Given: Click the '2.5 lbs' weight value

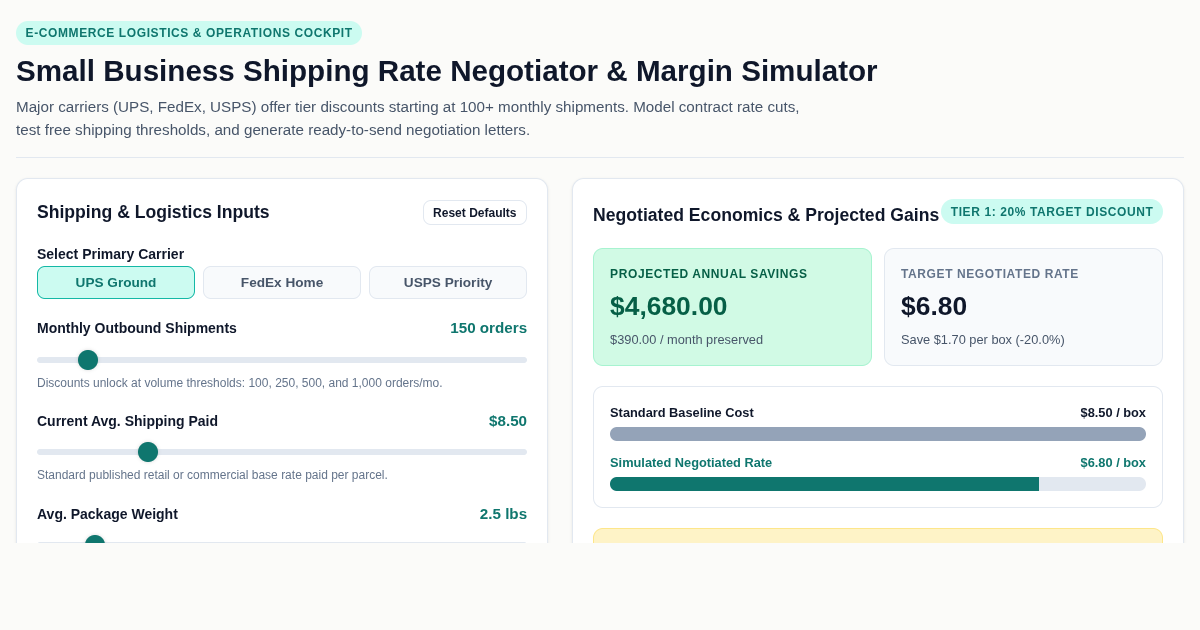Looking at the screenshot, I should (503, 514).
